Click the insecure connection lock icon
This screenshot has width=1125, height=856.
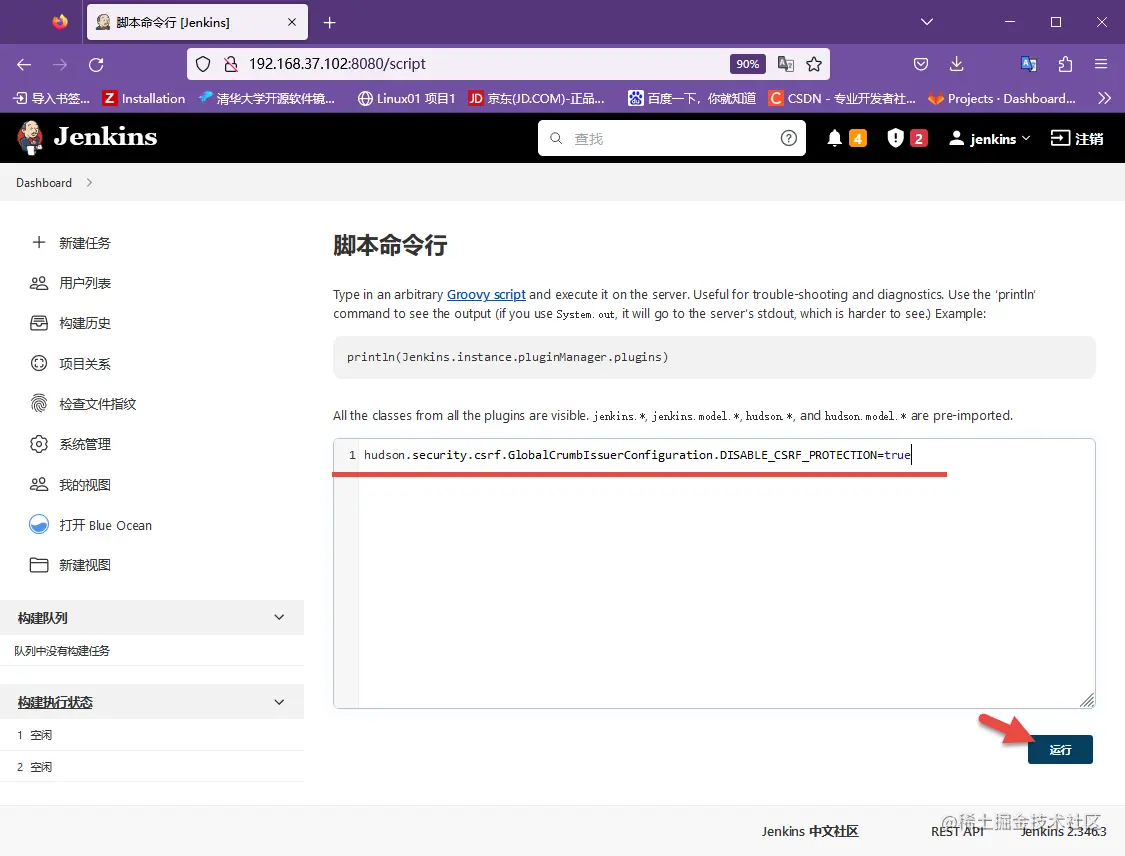click(230, 64)
